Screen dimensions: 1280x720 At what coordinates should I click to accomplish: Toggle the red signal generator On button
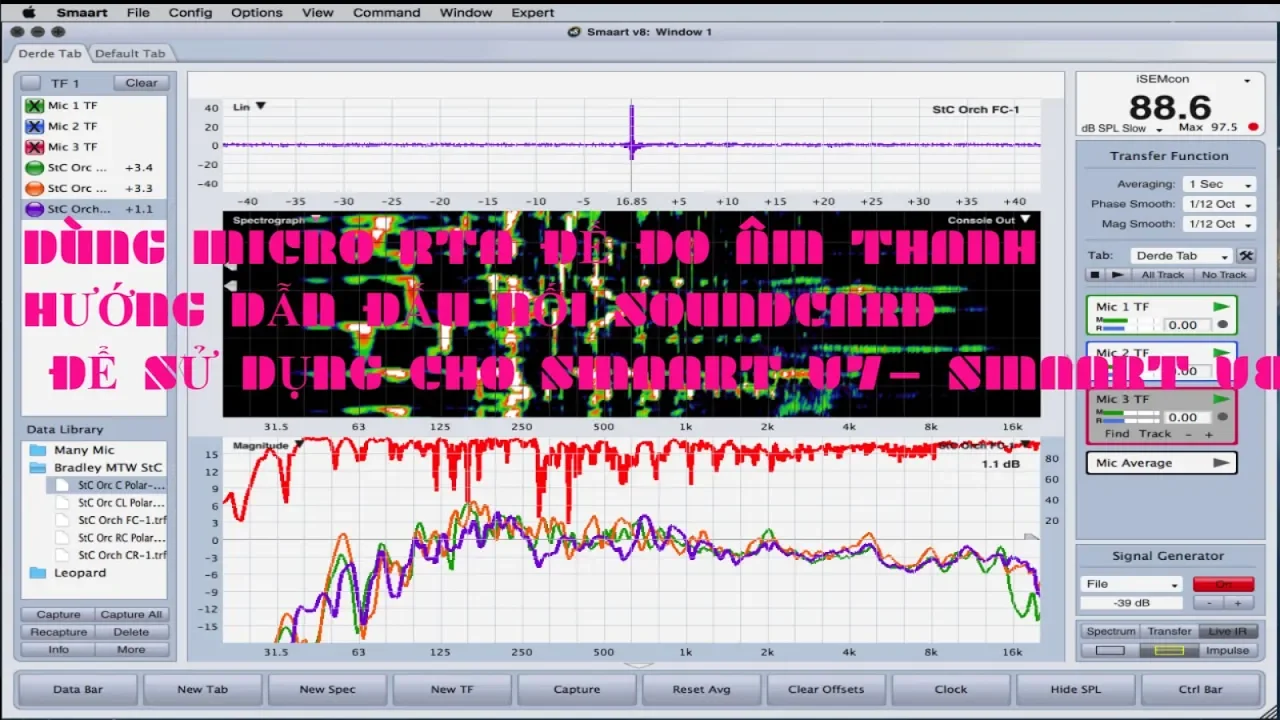coord(1223,584)
